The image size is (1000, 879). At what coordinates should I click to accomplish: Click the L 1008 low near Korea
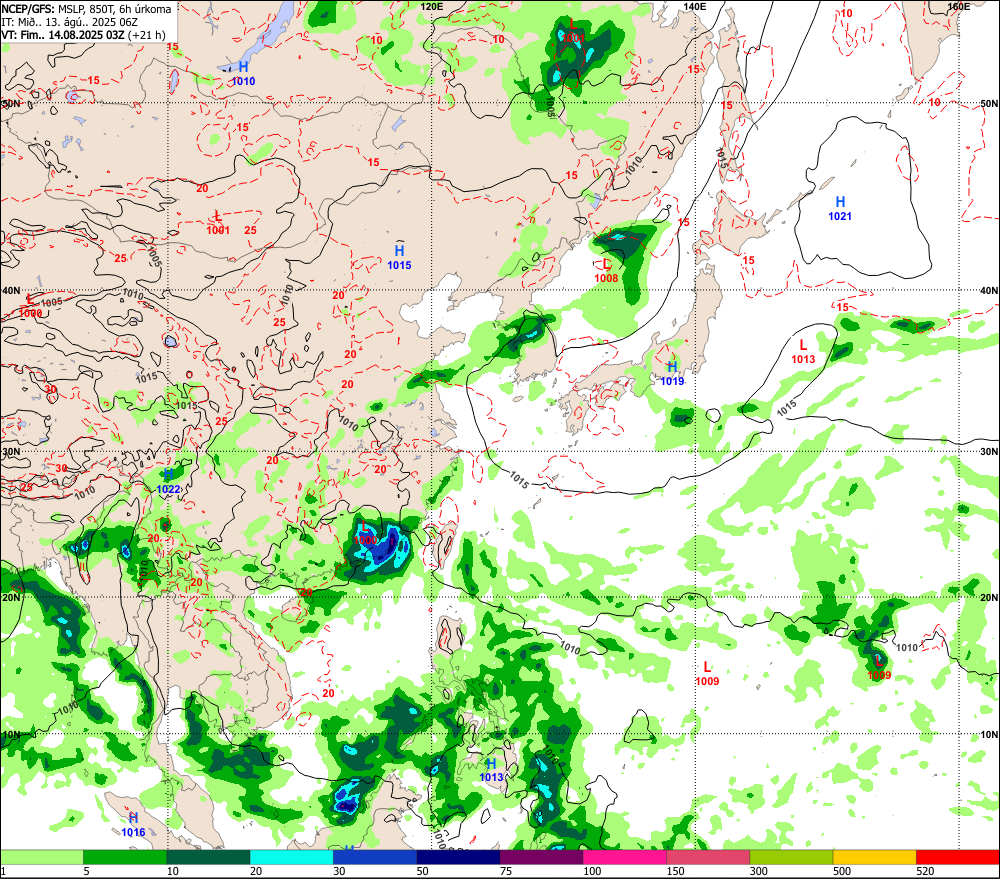point(606,271)
